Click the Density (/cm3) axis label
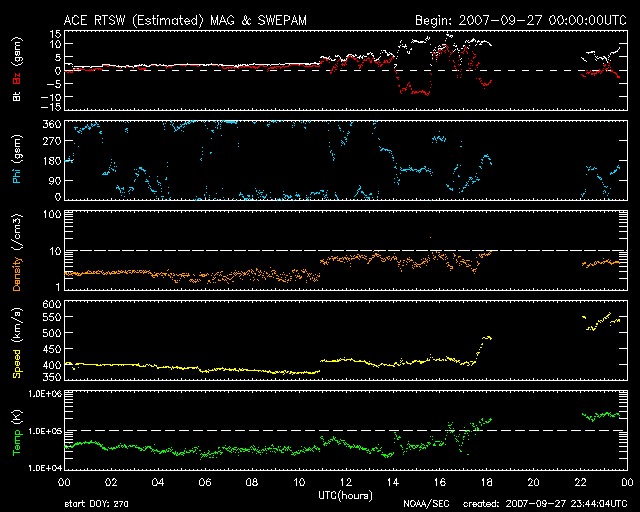 click(x=17, y=252)
